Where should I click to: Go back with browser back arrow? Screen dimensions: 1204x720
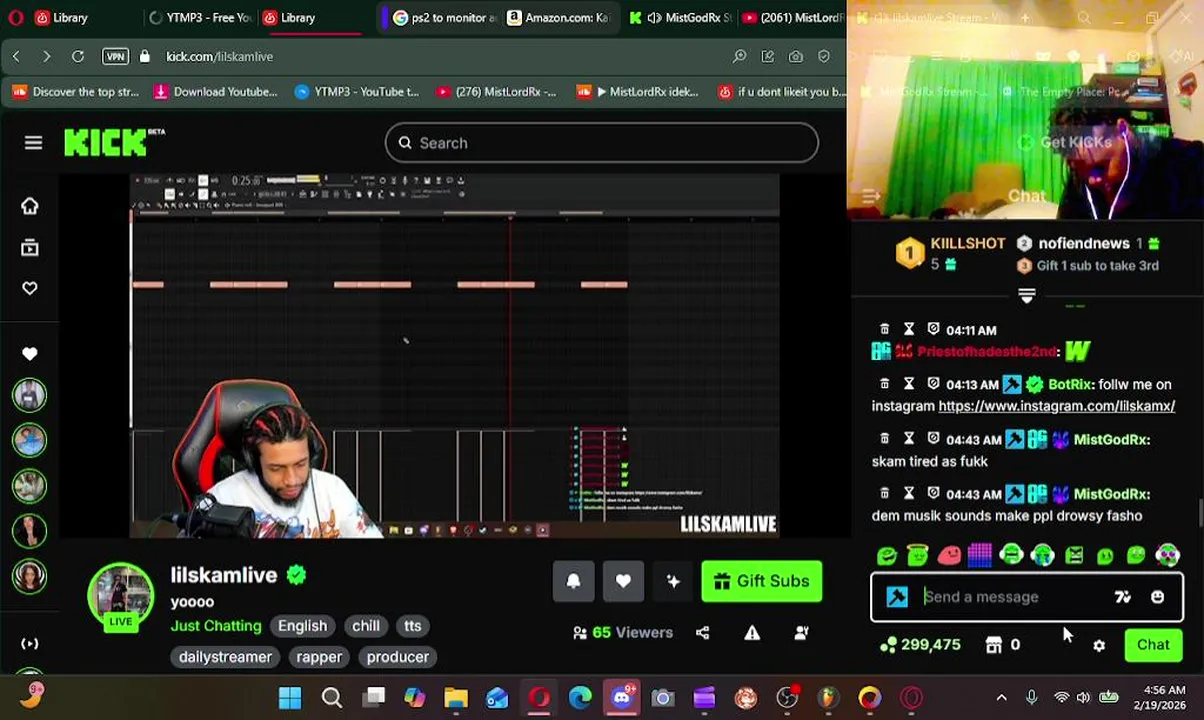click(x=17, y=57)
